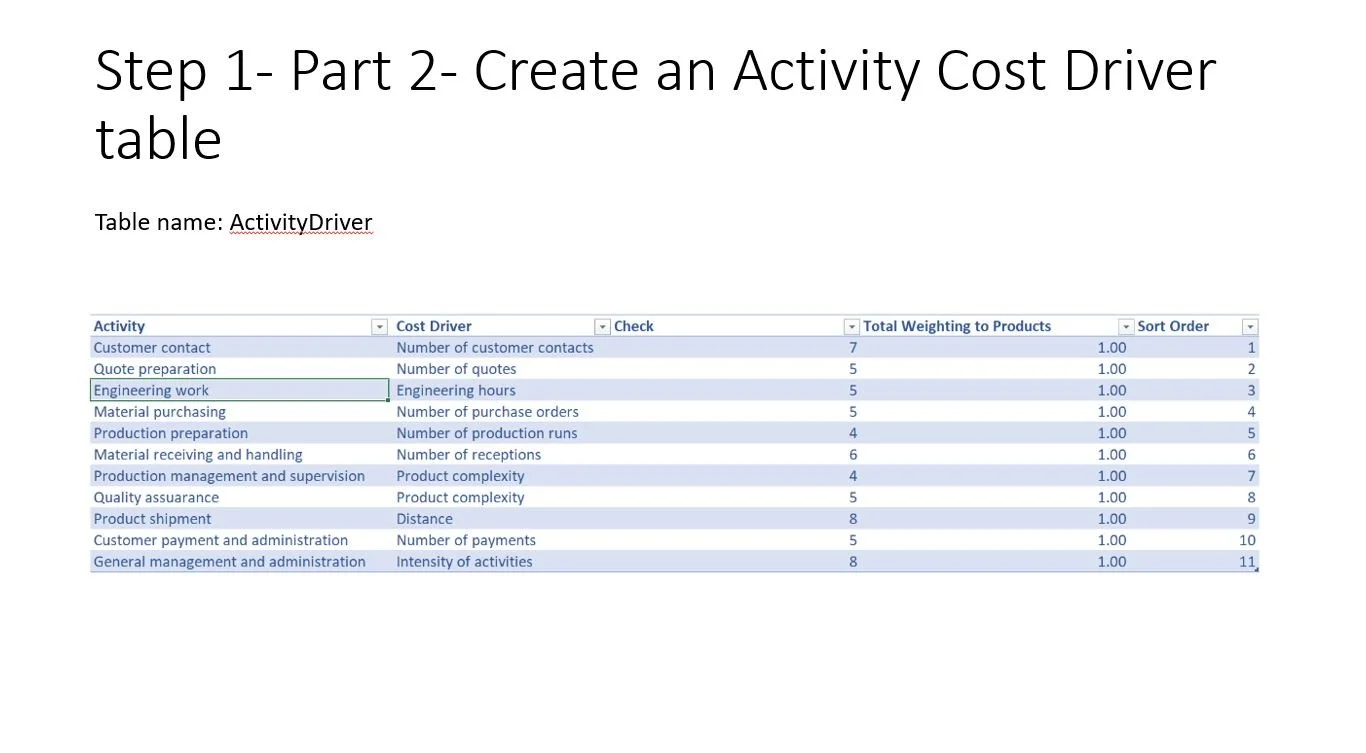
Task: Select the General management and administration cell
Action: (229, 561)
